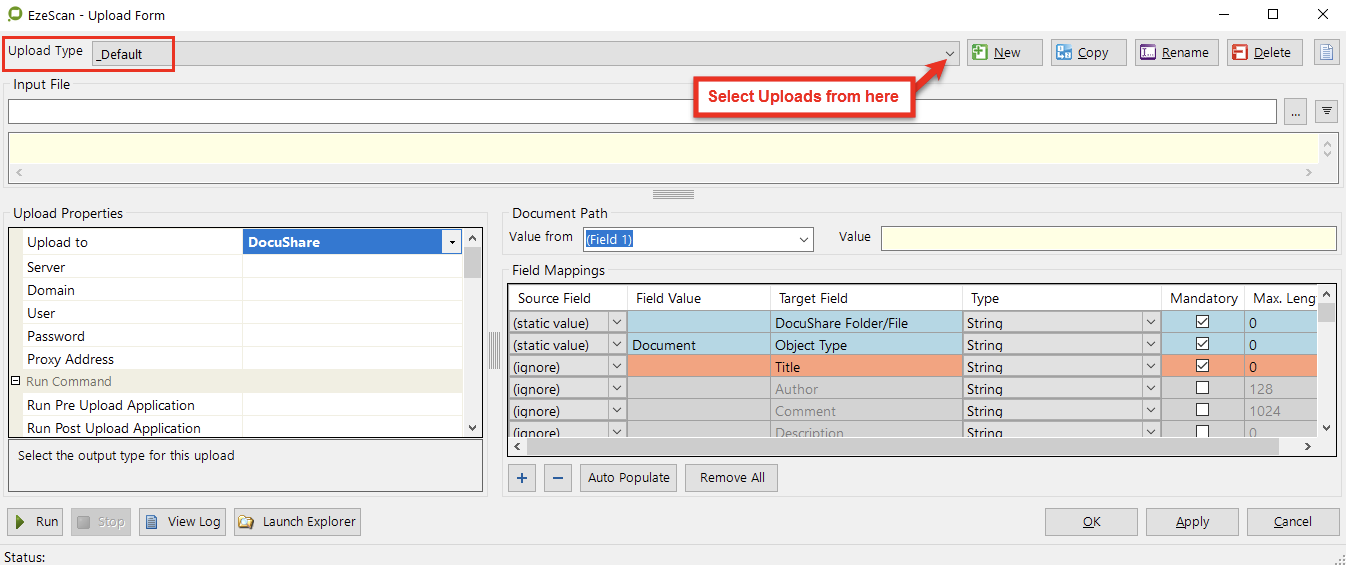Uncheck Mandatory for DocuShare Folder/File row
The width and height of the screenshot is (1346, 565).
(1202, 322)
